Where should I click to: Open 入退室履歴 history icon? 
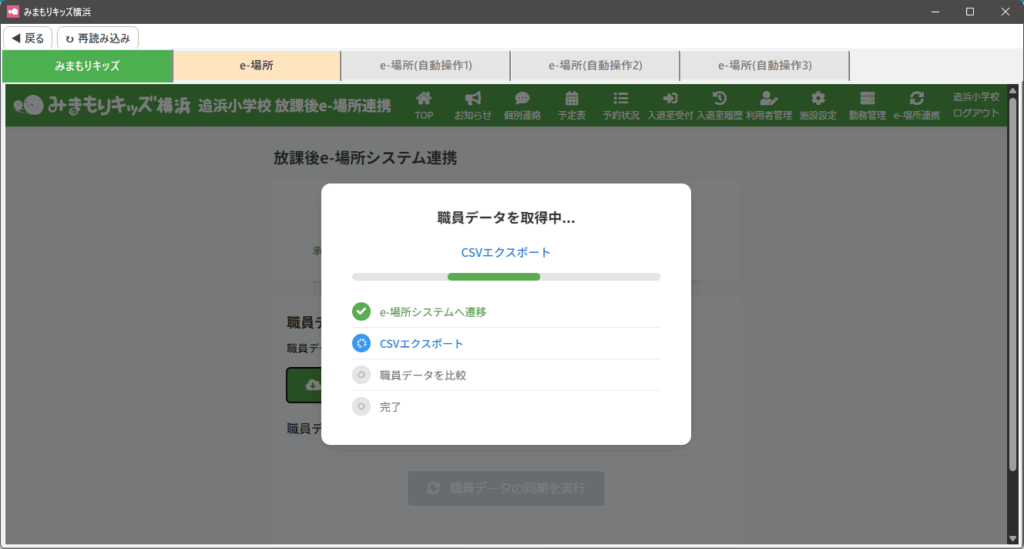719,99
